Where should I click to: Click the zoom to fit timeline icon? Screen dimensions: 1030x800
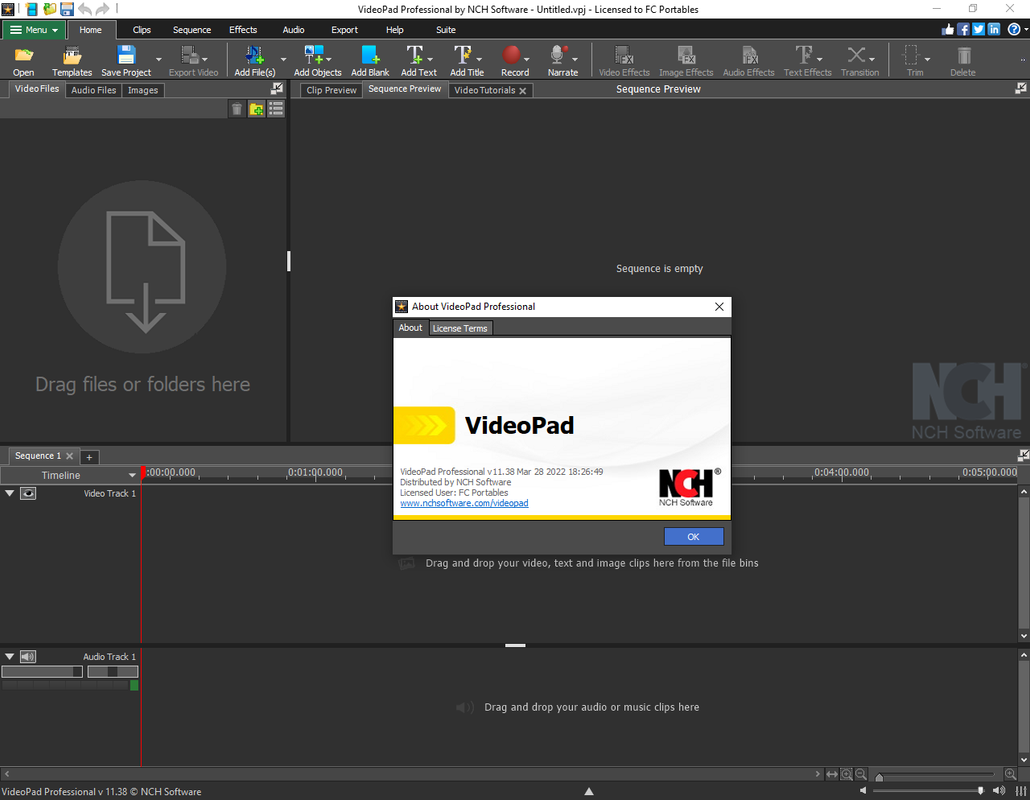tap(832, 774)
